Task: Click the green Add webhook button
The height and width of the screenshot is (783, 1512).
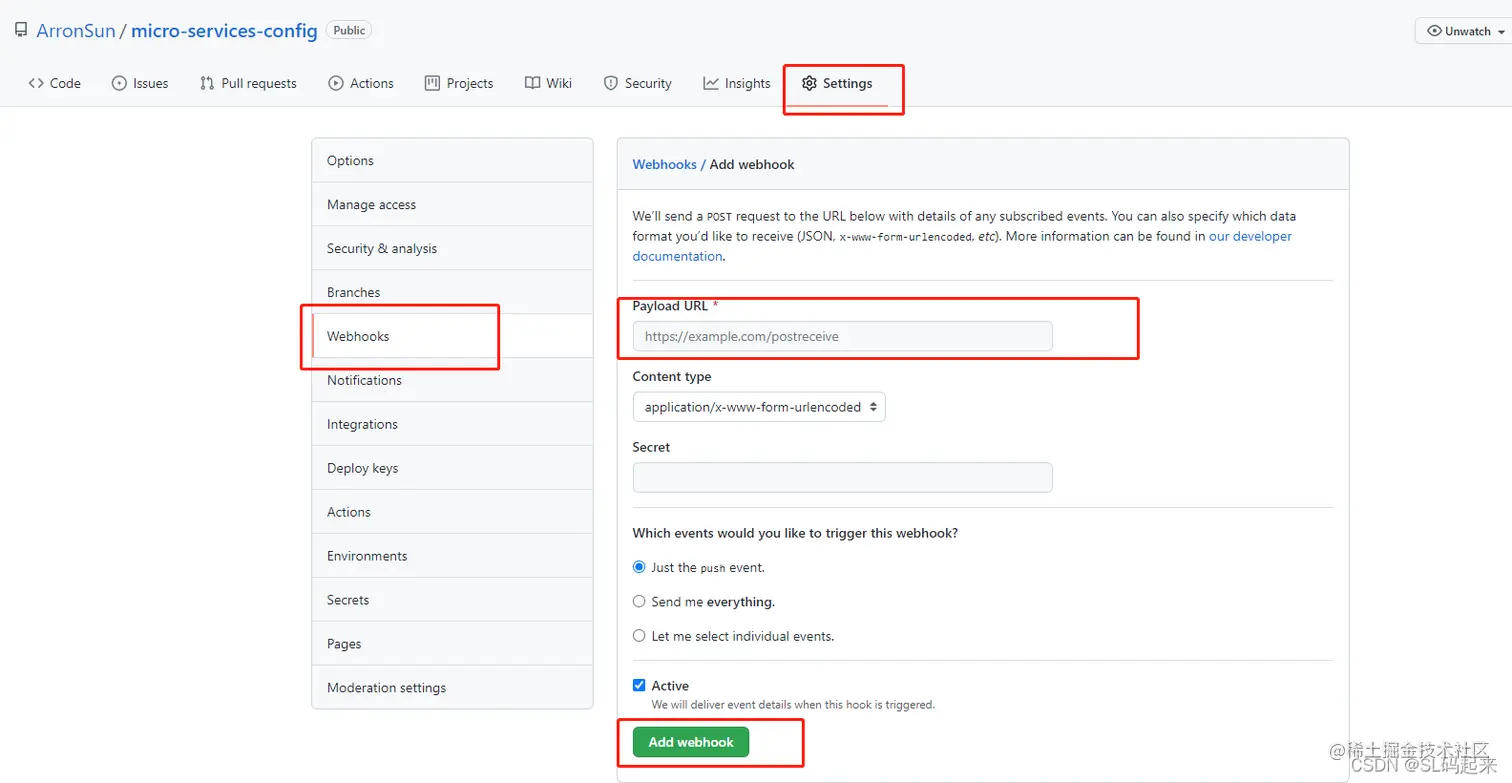Action: [691, 742]
